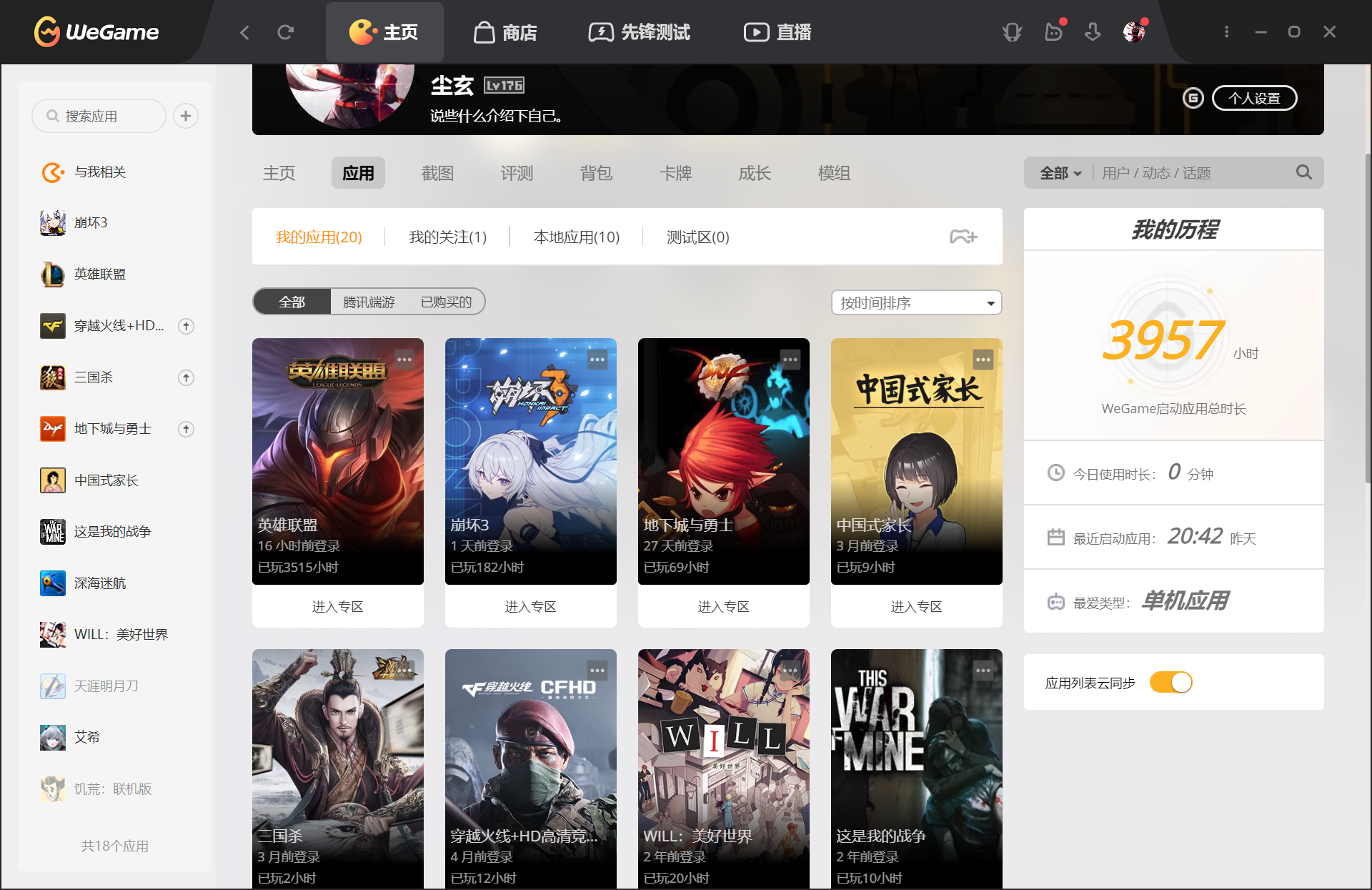Click 进入专区 under 地下城与勇士
1372x890 pixels.
[x=724, y=606]
